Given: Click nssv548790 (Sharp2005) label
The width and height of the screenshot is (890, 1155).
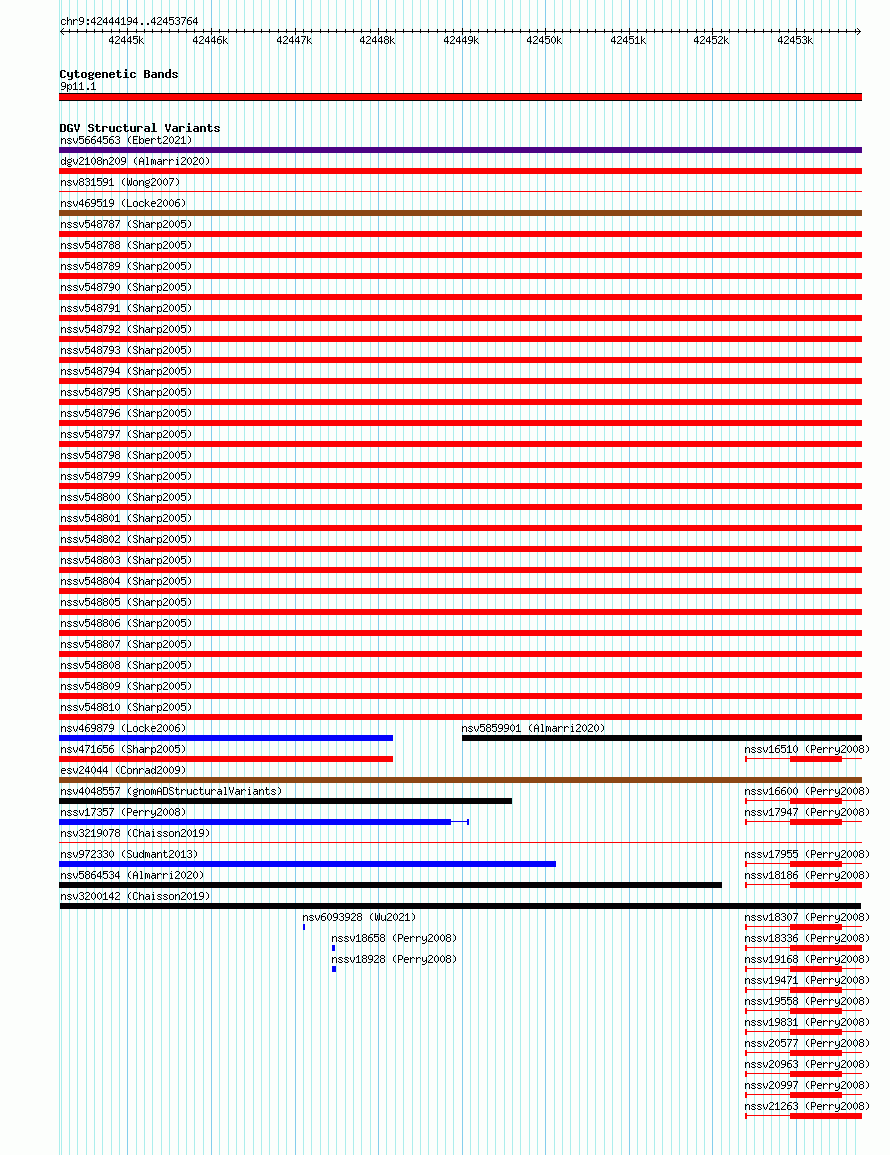Looking at the screenshot, I should point(126,287).
